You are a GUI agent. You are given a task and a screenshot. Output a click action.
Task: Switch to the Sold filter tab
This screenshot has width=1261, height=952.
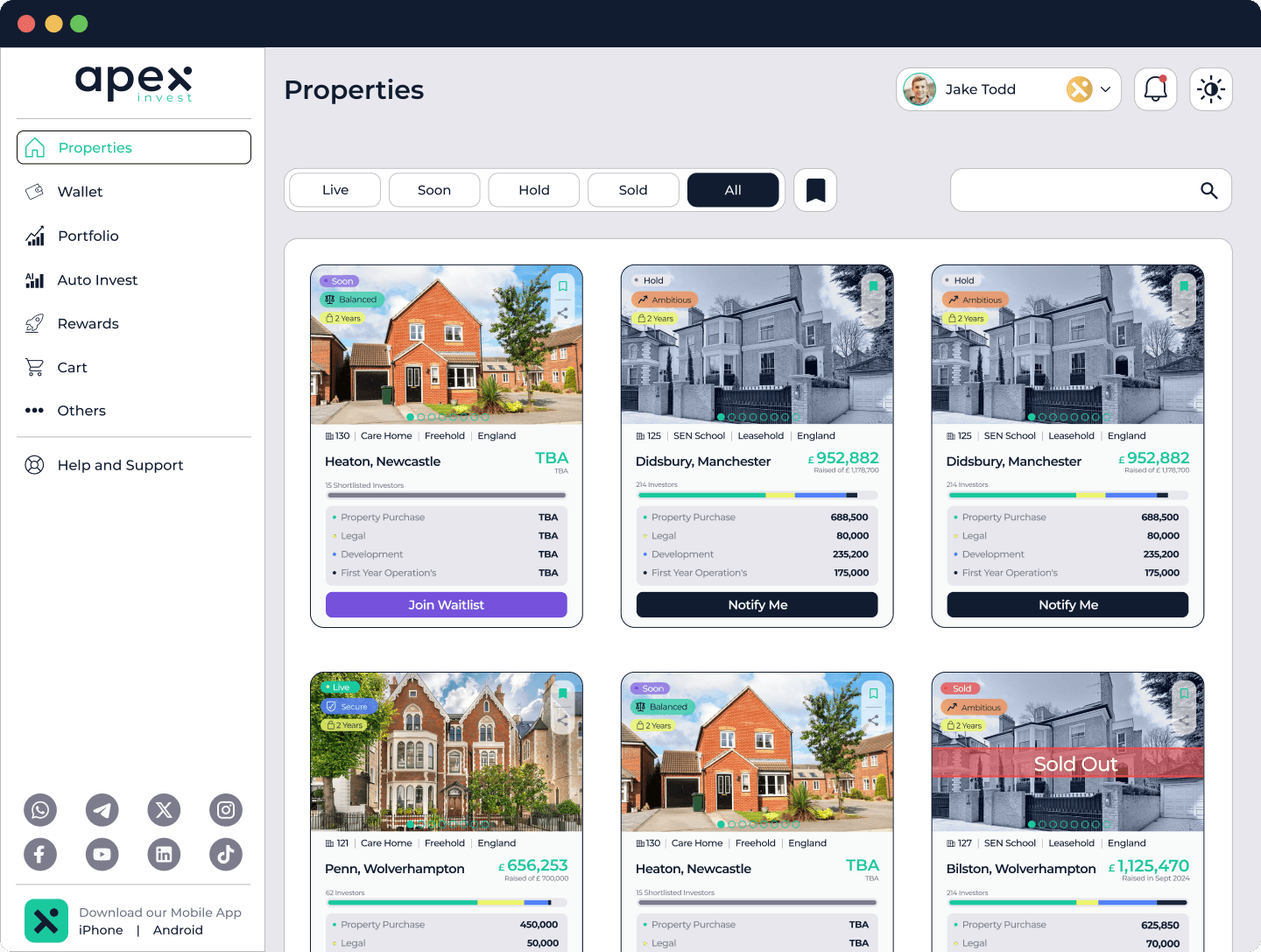(633, 190)
